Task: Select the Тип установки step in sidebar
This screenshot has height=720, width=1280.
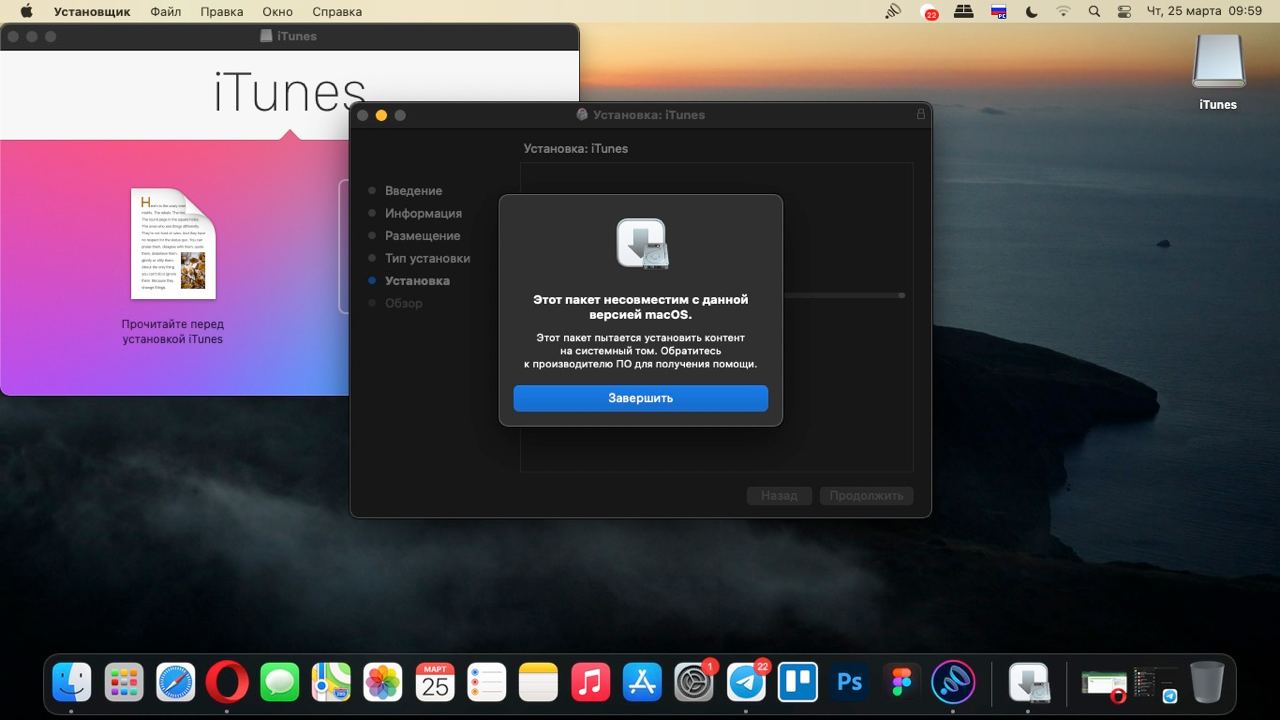Action: 427,258
